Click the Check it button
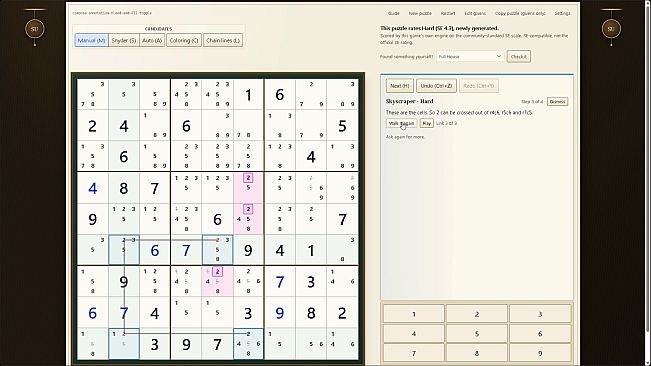Viewport: 651px width, 366px height. (x=519, y=56)
